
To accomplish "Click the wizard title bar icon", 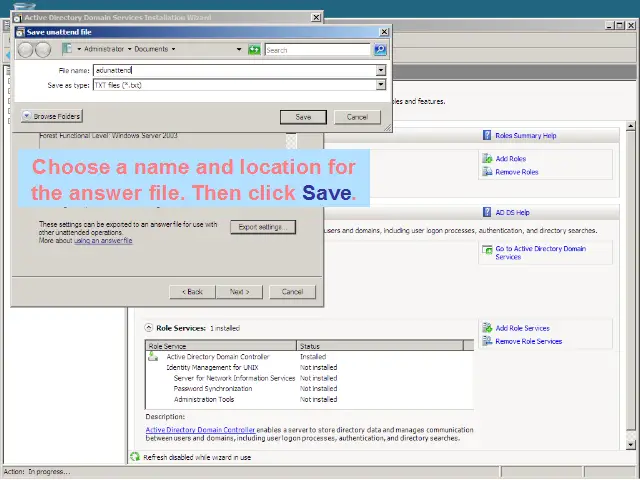I will (18, 18).
